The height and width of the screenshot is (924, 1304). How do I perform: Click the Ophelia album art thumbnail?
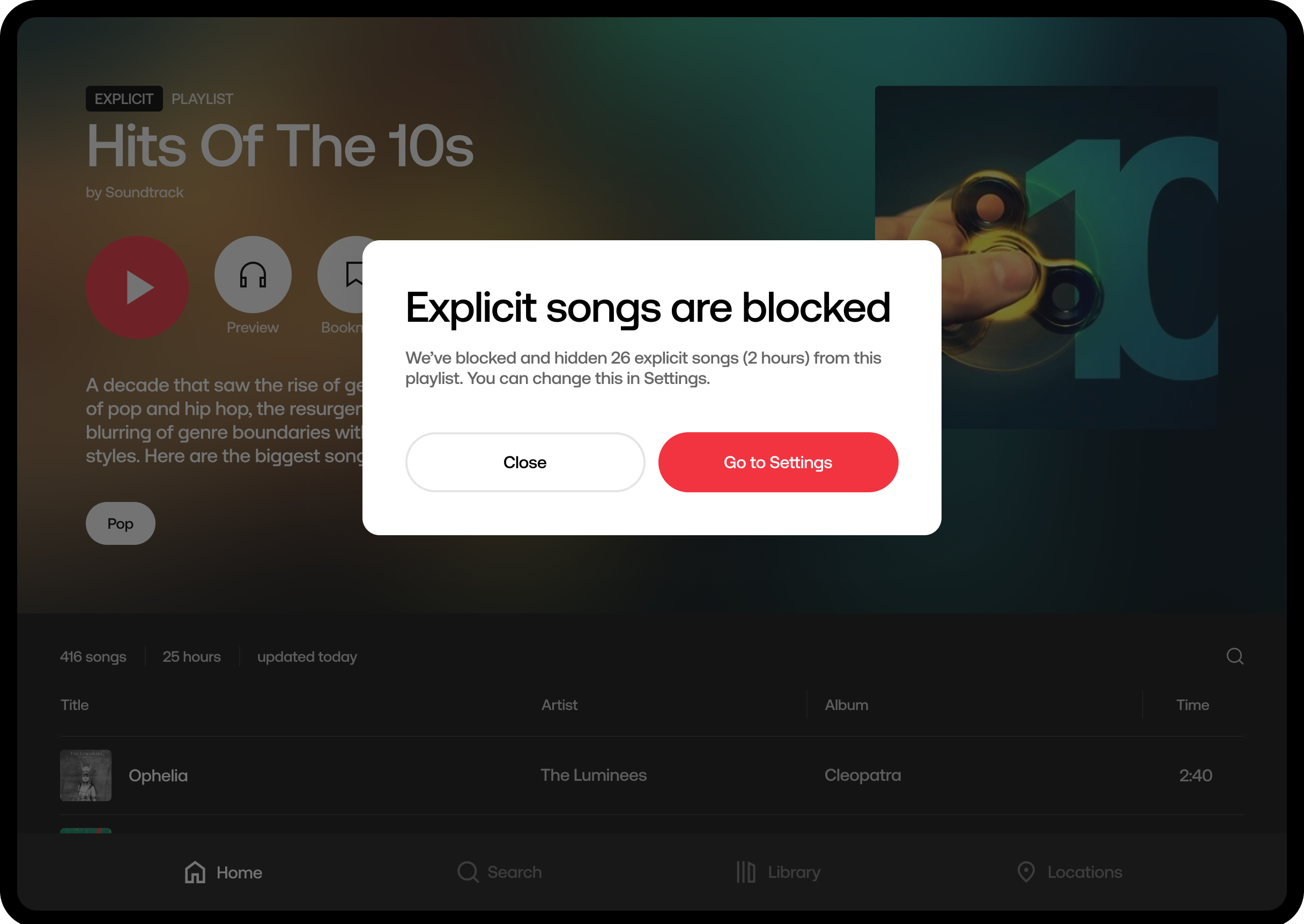point(86,775)
